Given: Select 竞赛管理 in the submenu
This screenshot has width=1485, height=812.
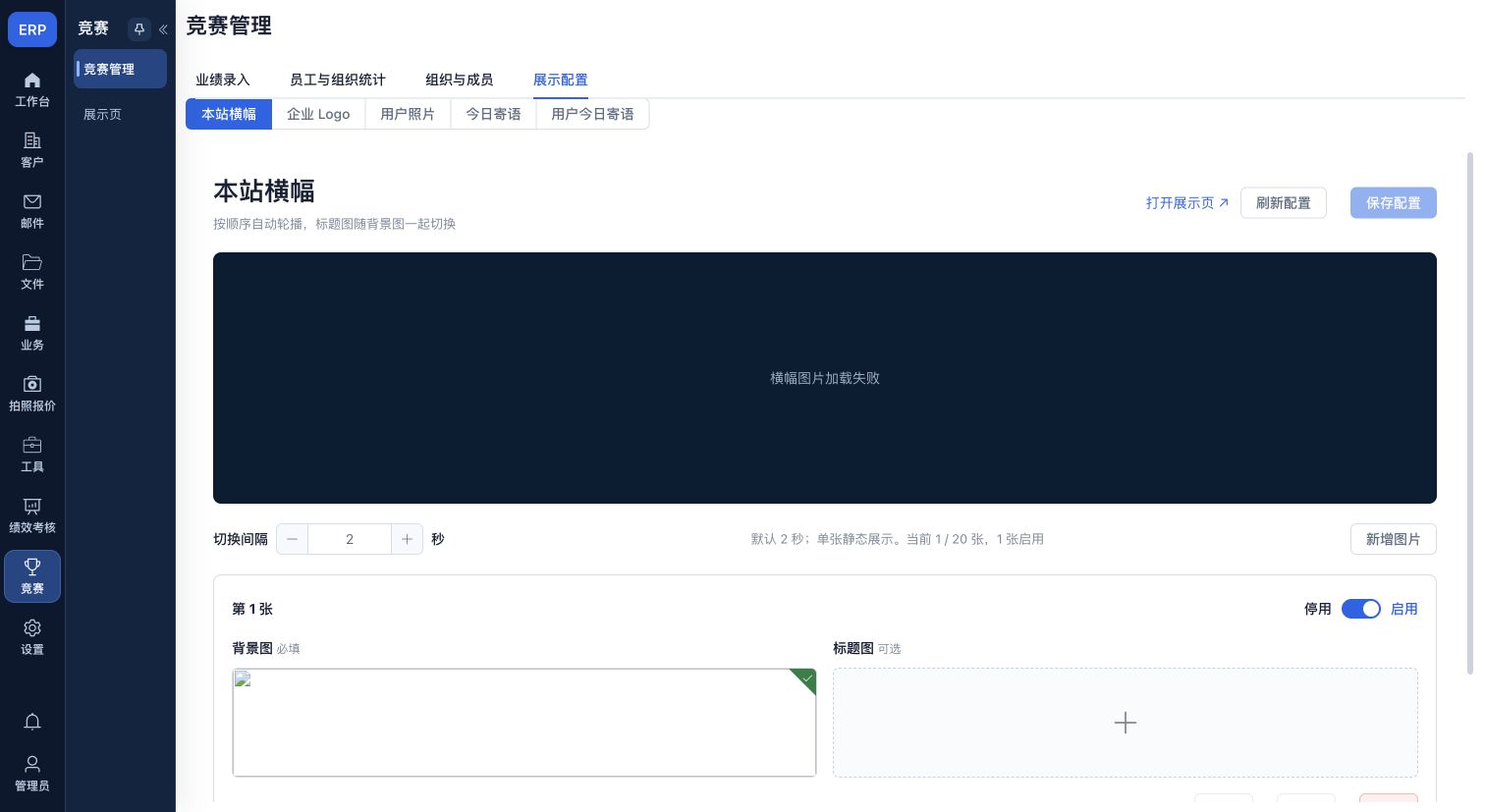Looking at the screenshot, I should pos(120,69).
